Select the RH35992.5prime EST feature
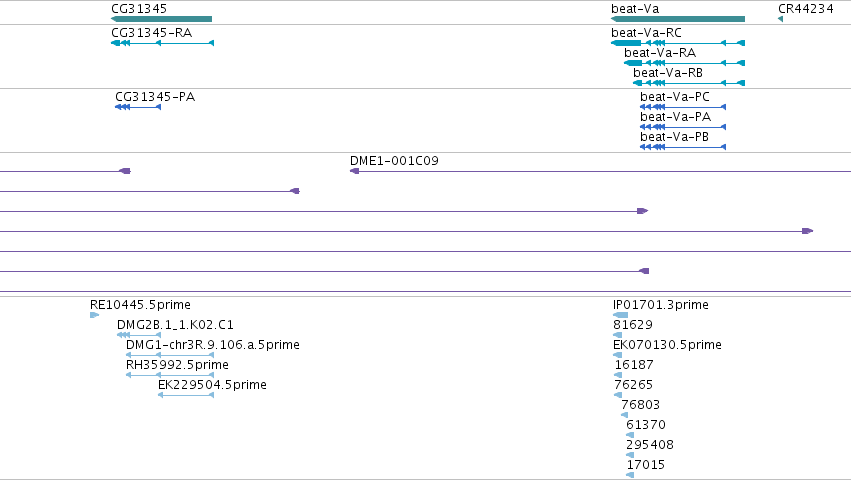Viewport: 851px width, 480px height. [170, 375]
